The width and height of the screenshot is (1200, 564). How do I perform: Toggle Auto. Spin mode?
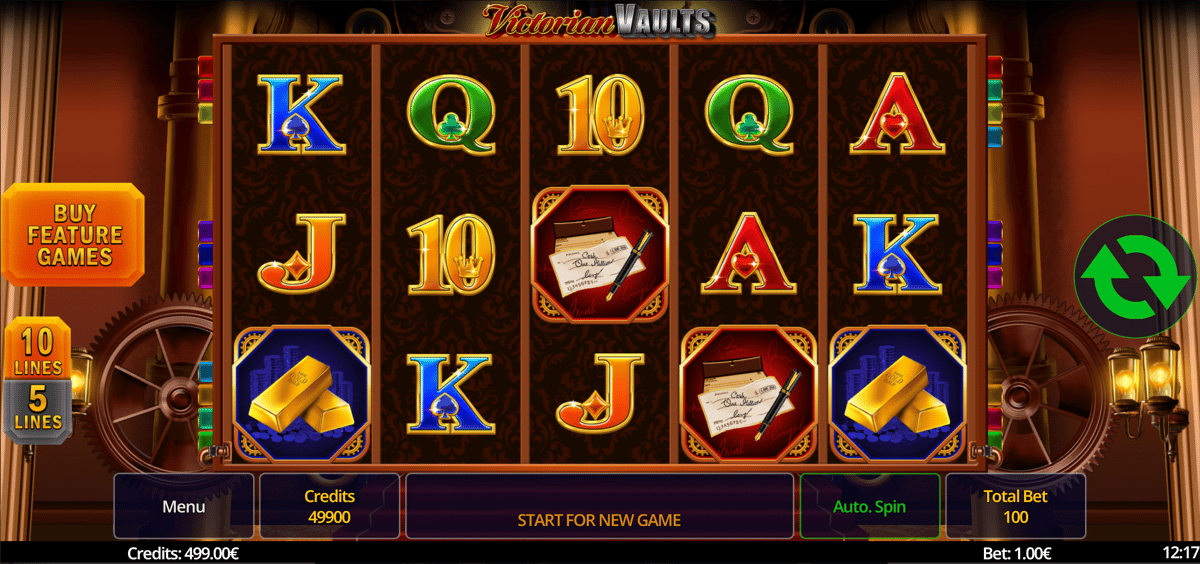pos(870,506)
